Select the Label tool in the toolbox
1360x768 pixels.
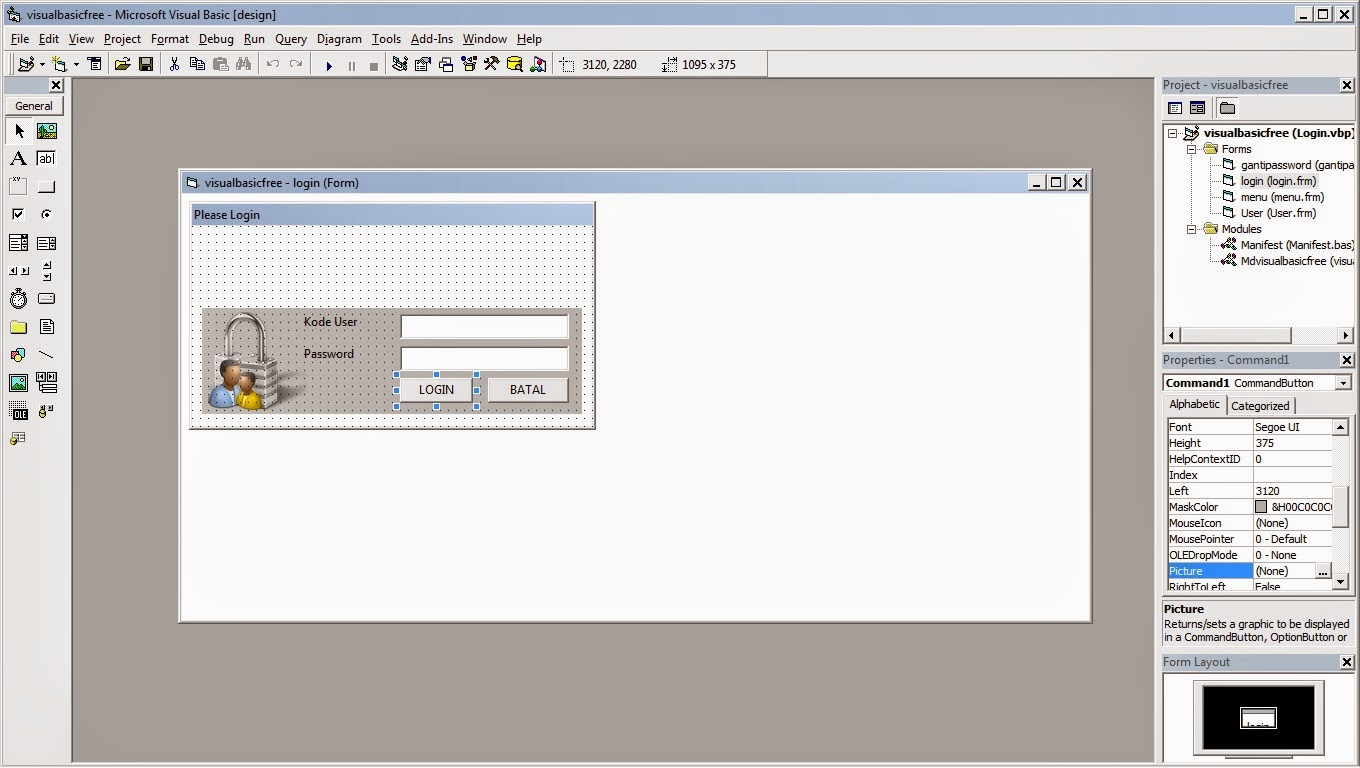(x=18, y=158)
